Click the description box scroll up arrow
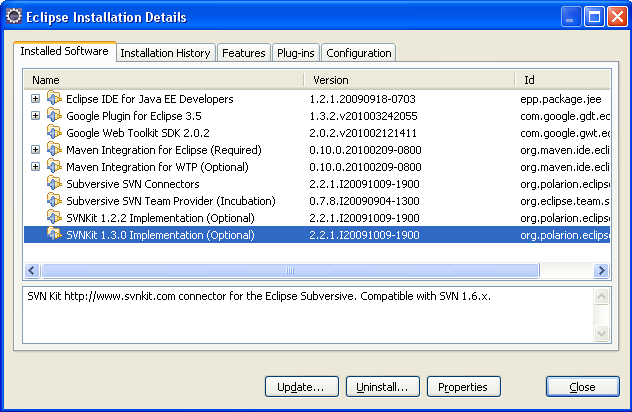 (601, 297)
